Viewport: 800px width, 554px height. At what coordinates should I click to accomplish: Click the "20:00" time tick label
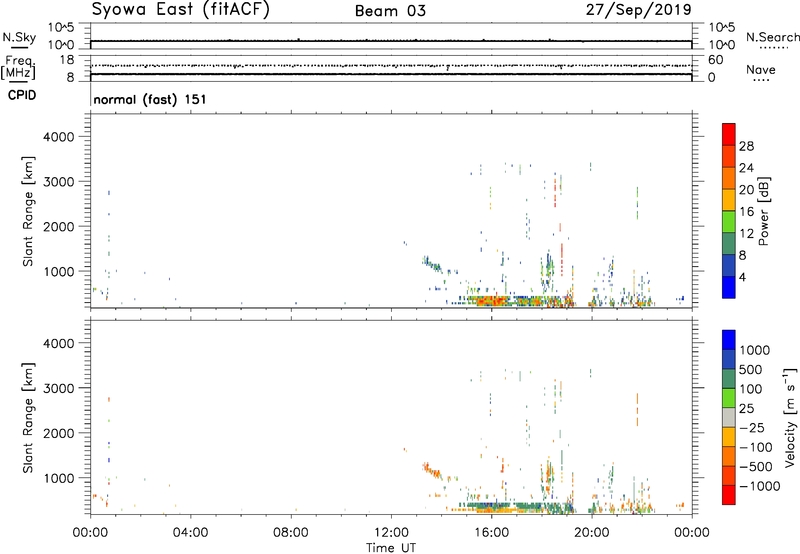(592, 533)
